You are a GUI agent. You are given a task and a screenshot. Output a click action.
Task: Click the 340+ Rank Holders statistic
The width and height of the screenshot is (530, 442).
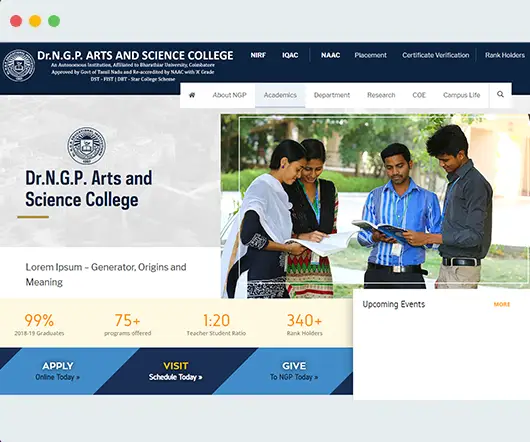tap(305, 324)
